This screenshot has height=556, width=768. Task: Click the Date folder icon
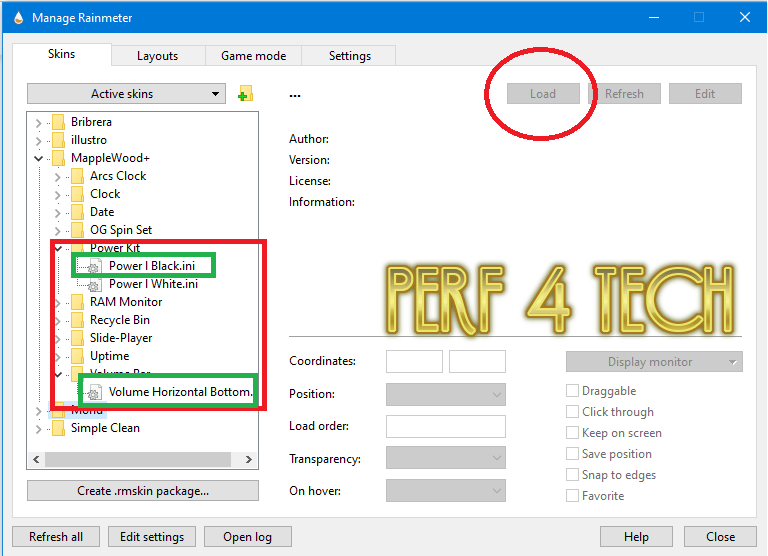click(77, 212)
